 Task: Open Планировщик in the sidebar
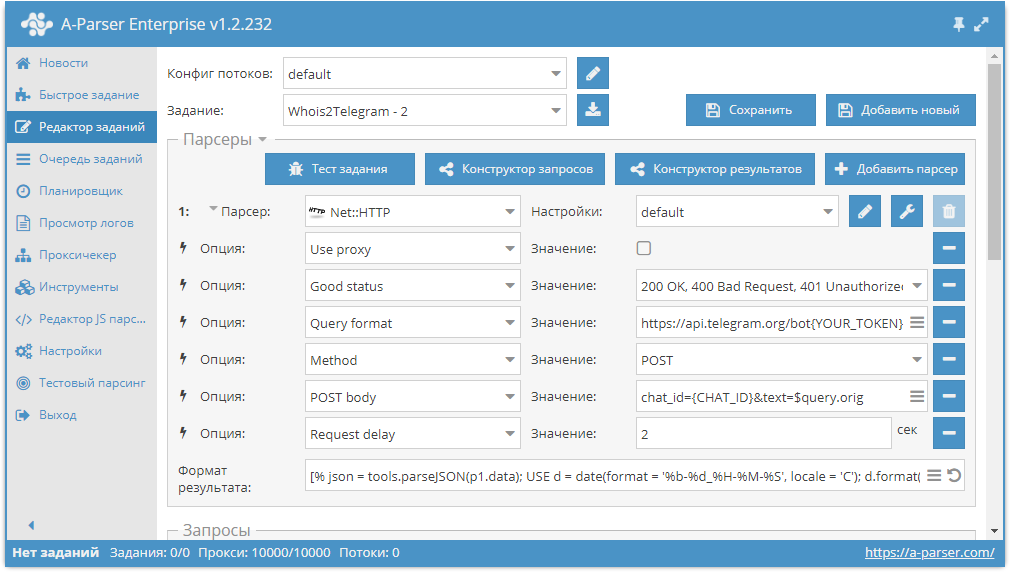pos(81,191)
